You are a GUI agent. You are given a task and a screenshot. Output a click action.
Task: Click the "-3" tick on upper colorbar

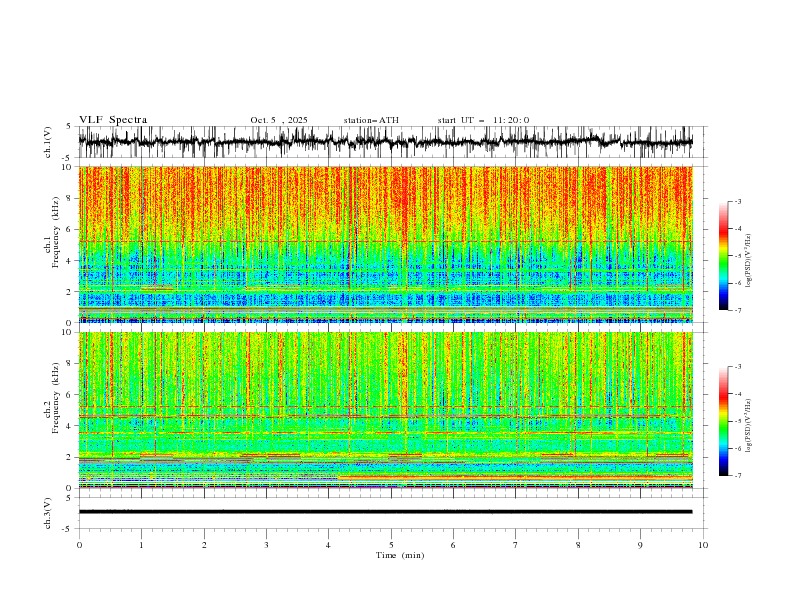[738, 201]
